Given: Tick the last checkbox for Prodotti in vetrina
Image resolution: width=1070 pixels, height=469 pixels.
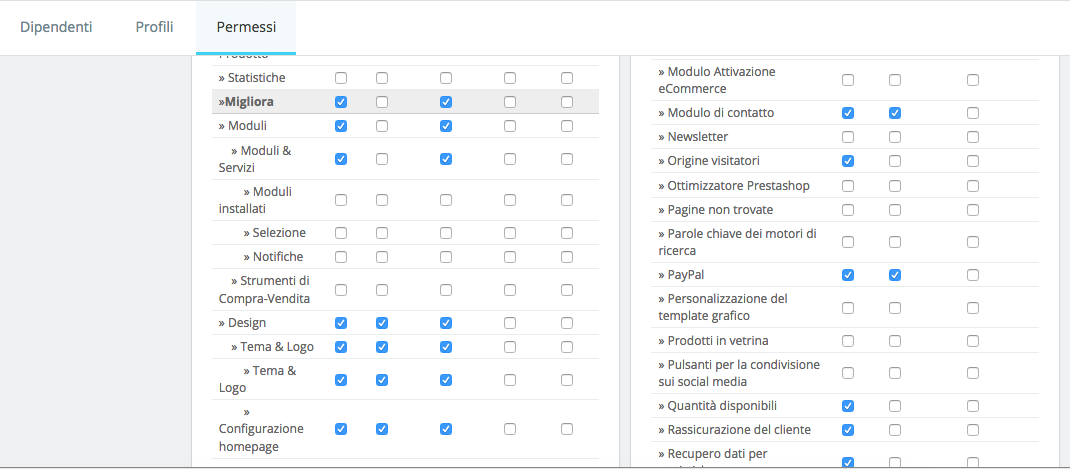Looking at the screenshot, I should pos(973,341).
